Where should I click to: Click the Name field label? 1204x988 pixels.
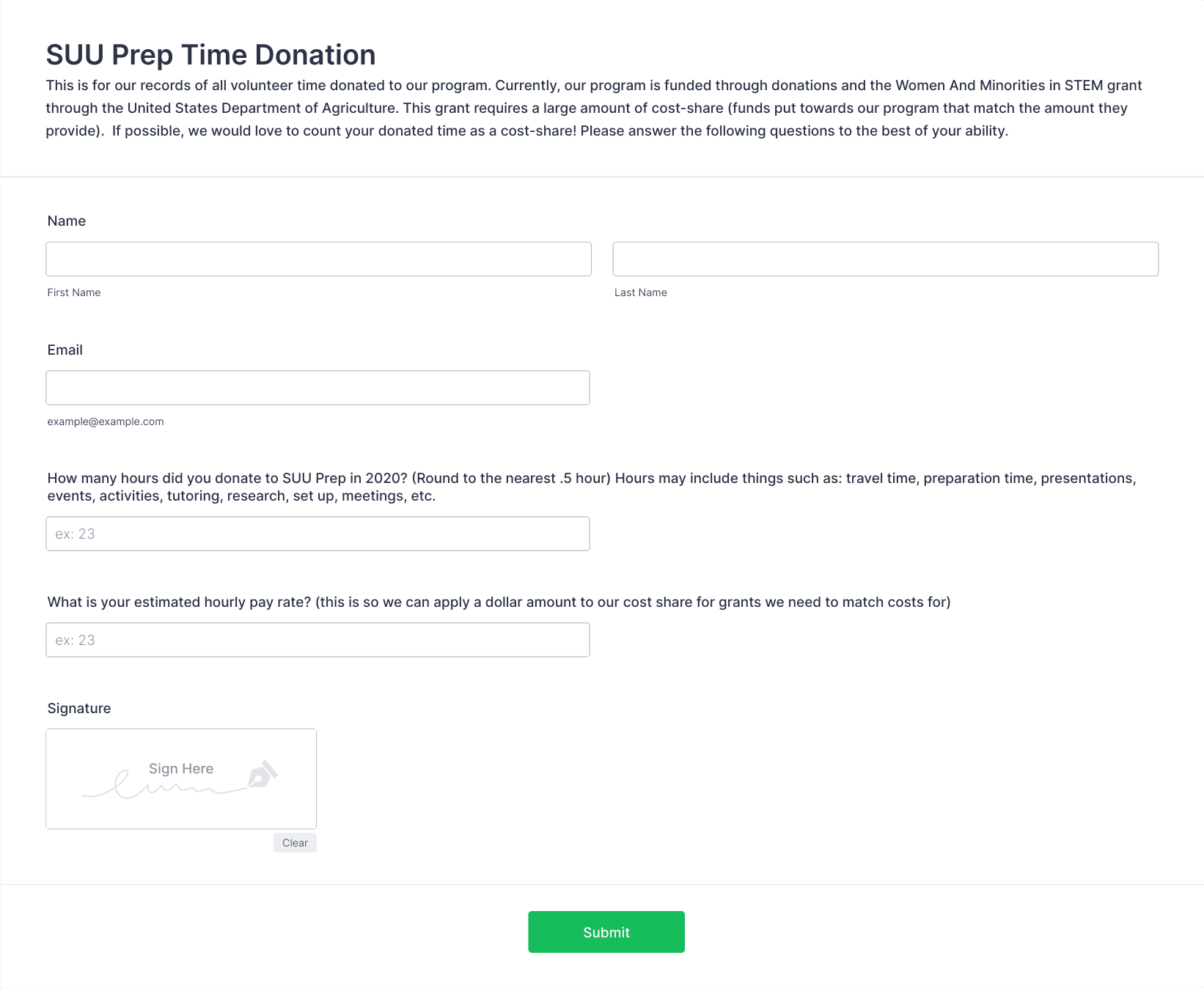(x=67, y=221)
